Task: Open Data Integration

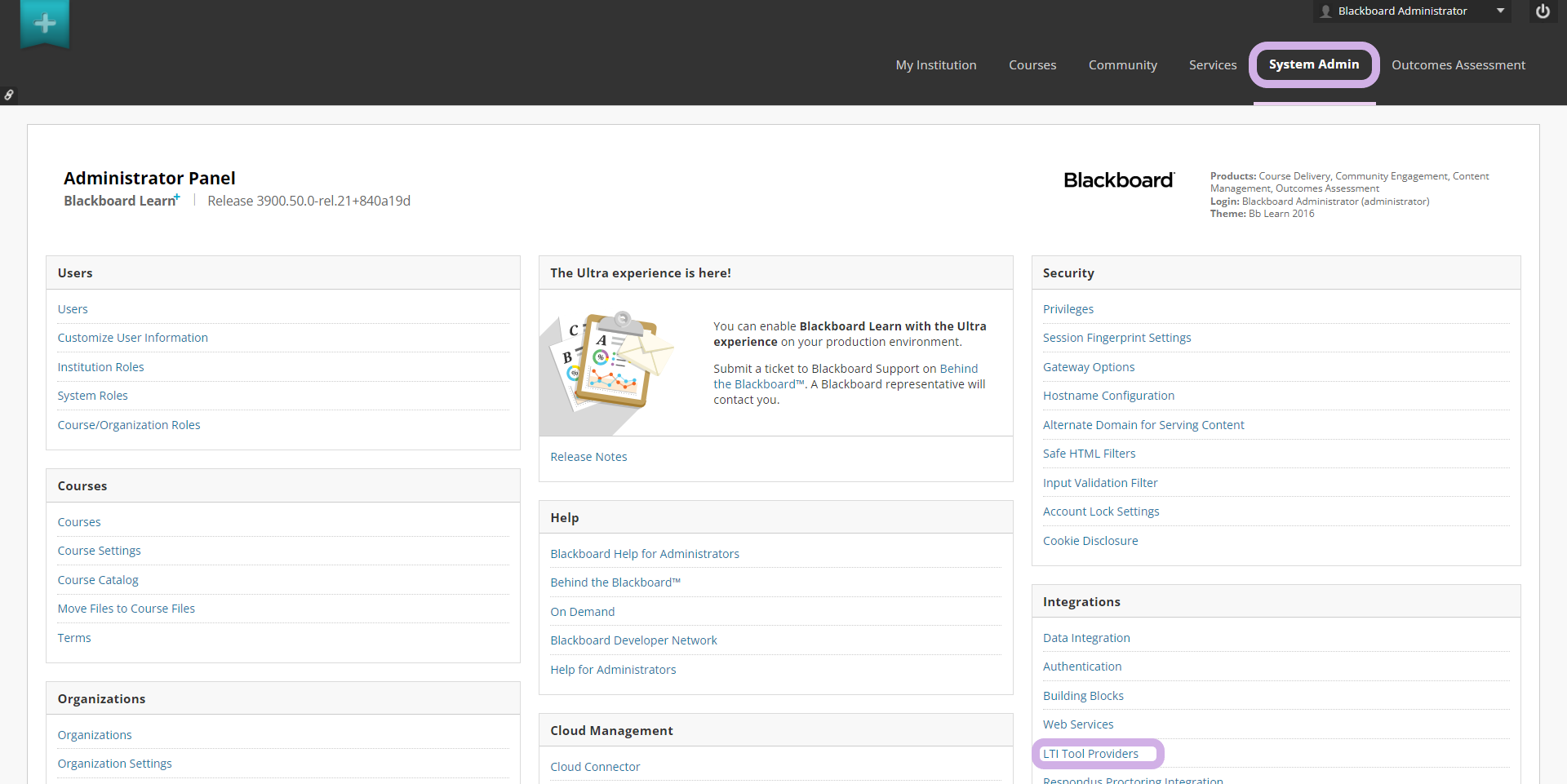Action: [x=1087, y=638]
